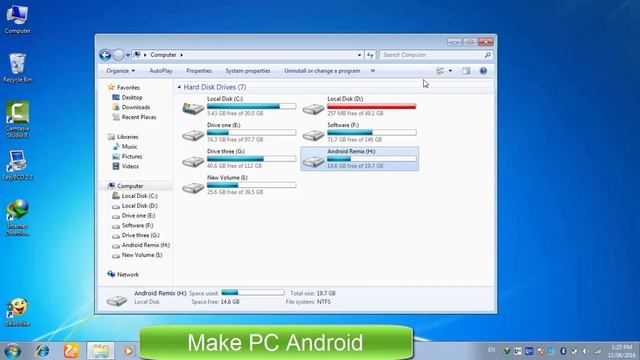Open System properties from the toolbar
The height and width of the screenshot is (360, 640).
click(248, 71)
